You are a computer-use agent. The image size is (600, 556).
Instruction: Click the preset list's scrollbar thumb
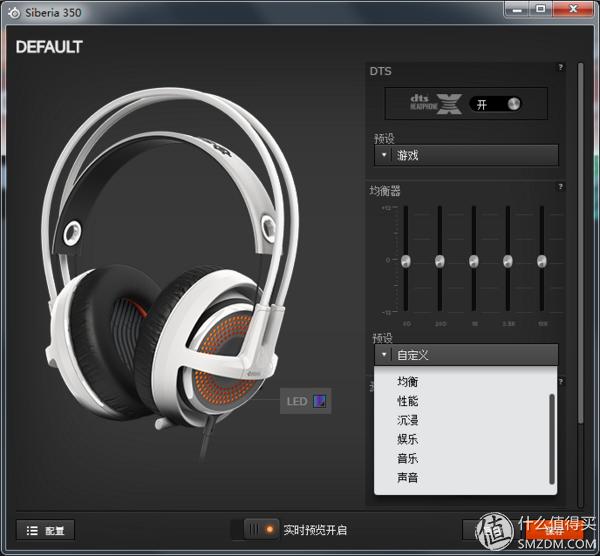click(552, 439)
